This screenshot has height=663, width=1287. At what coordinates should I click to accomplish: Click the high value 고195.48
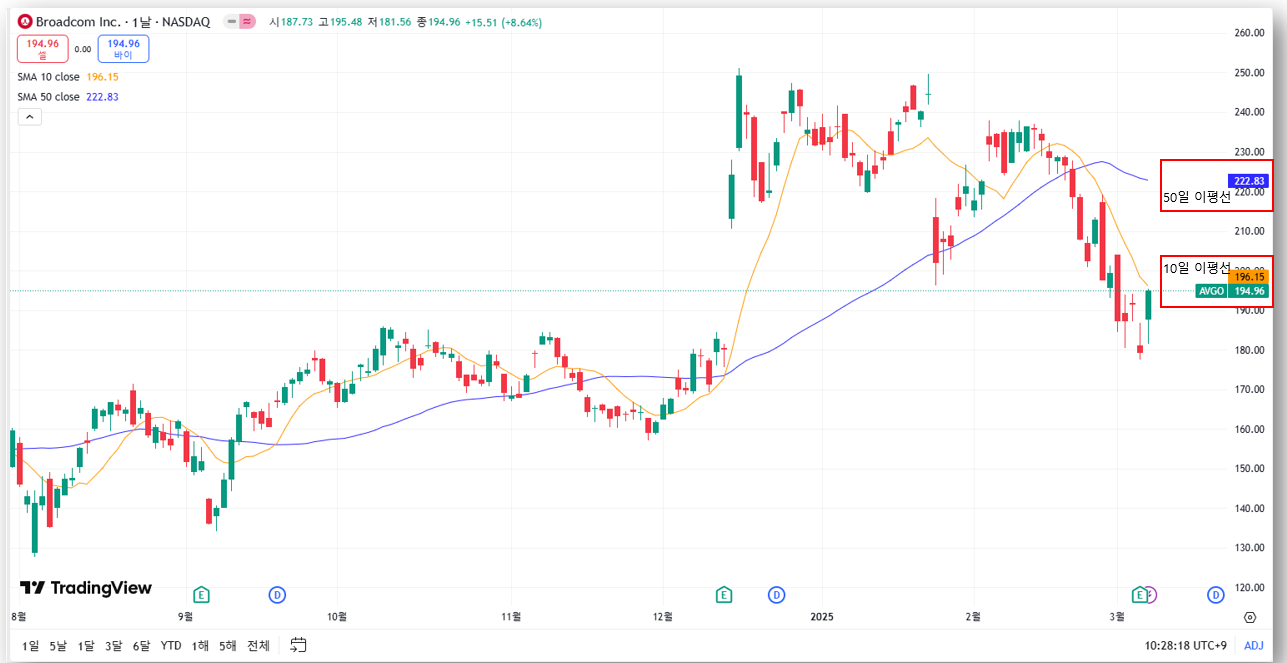point(340,21)
